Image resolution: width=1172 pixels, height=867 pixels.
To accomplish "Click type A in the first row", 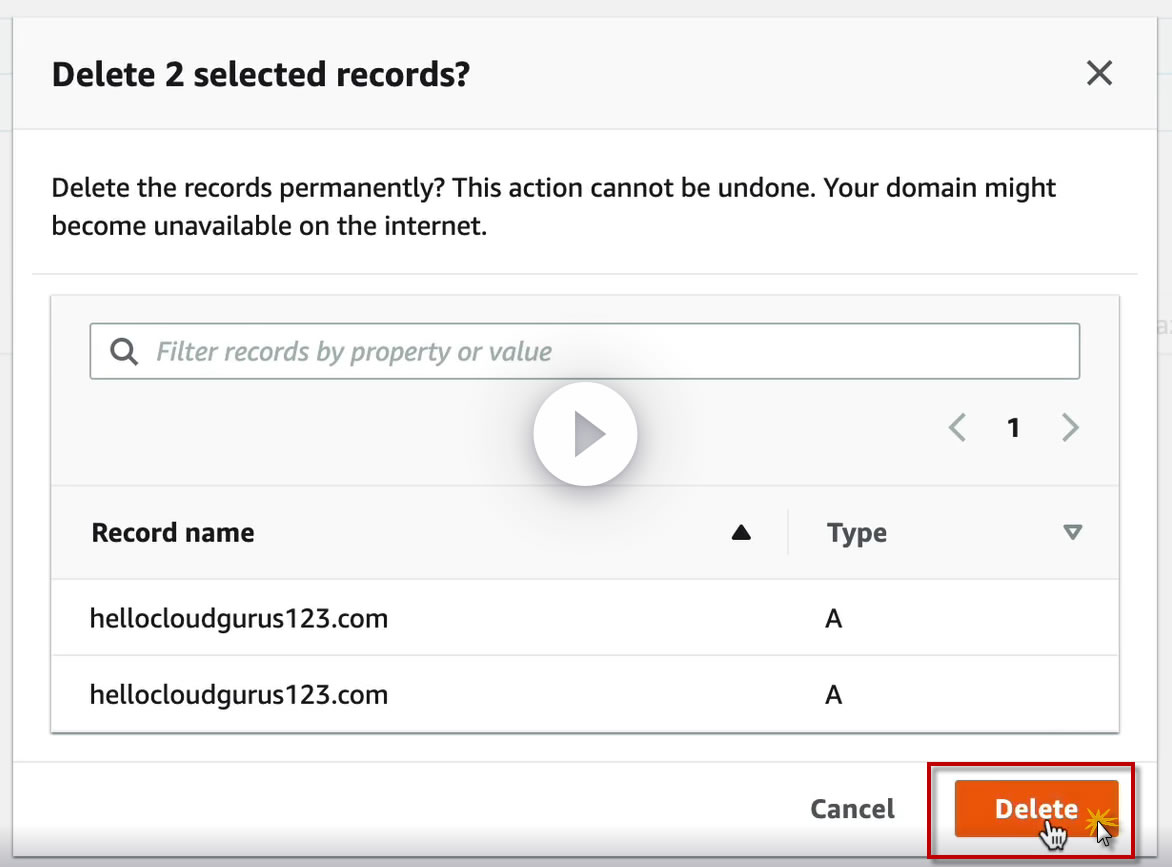I will pyautogui.click(x=834, y=619).
